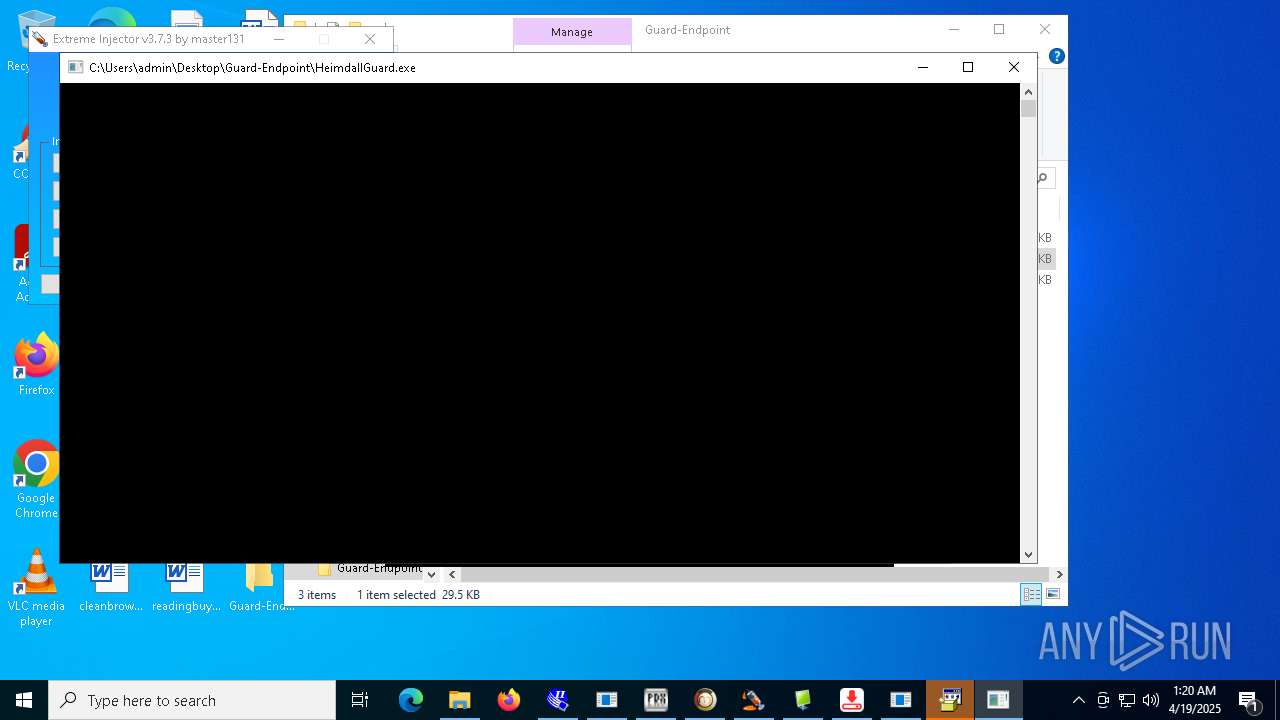Select the readingbuy... Word document on desktop

[x=186, y=586]
